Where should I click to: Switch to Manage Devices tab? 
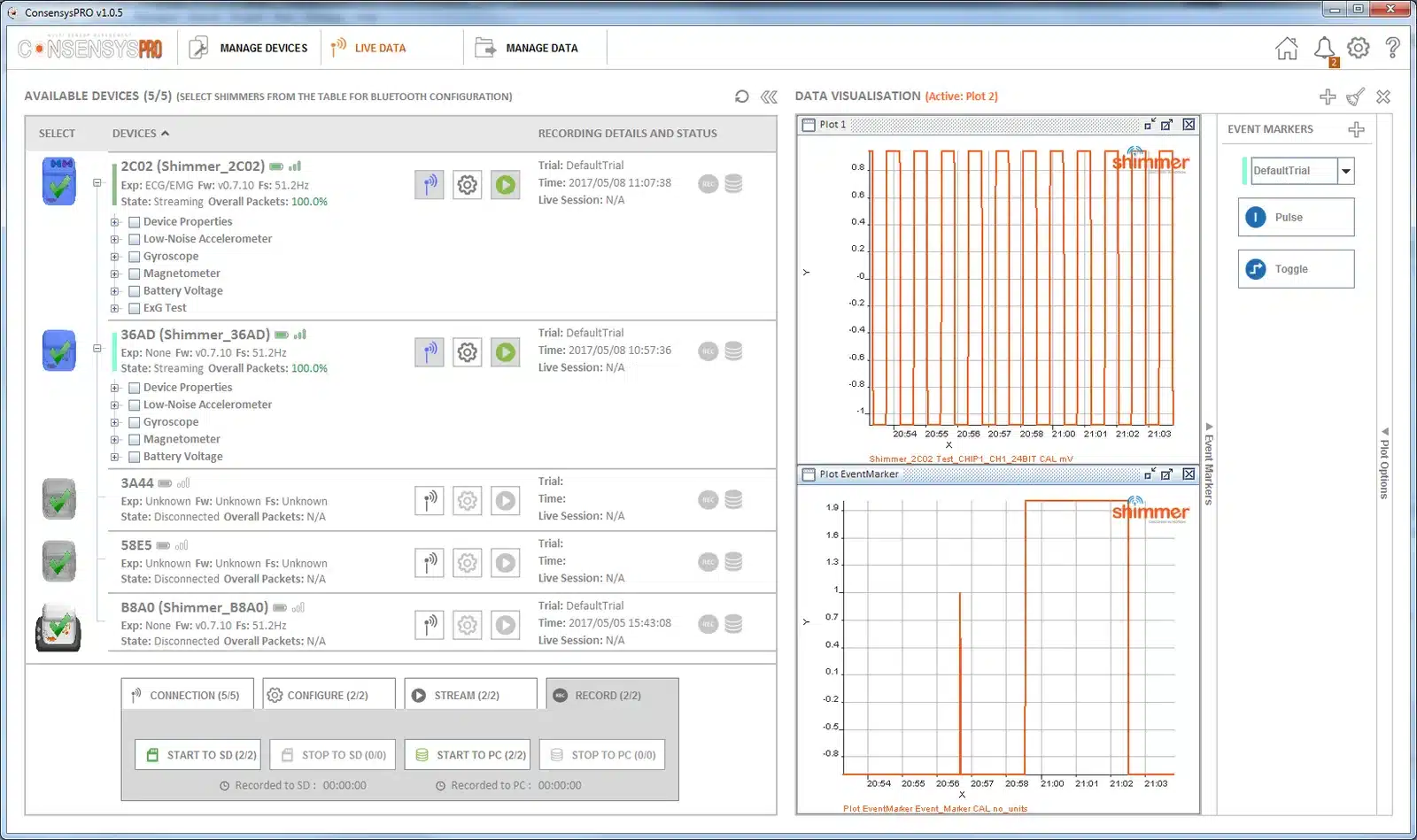coord(249,48)
